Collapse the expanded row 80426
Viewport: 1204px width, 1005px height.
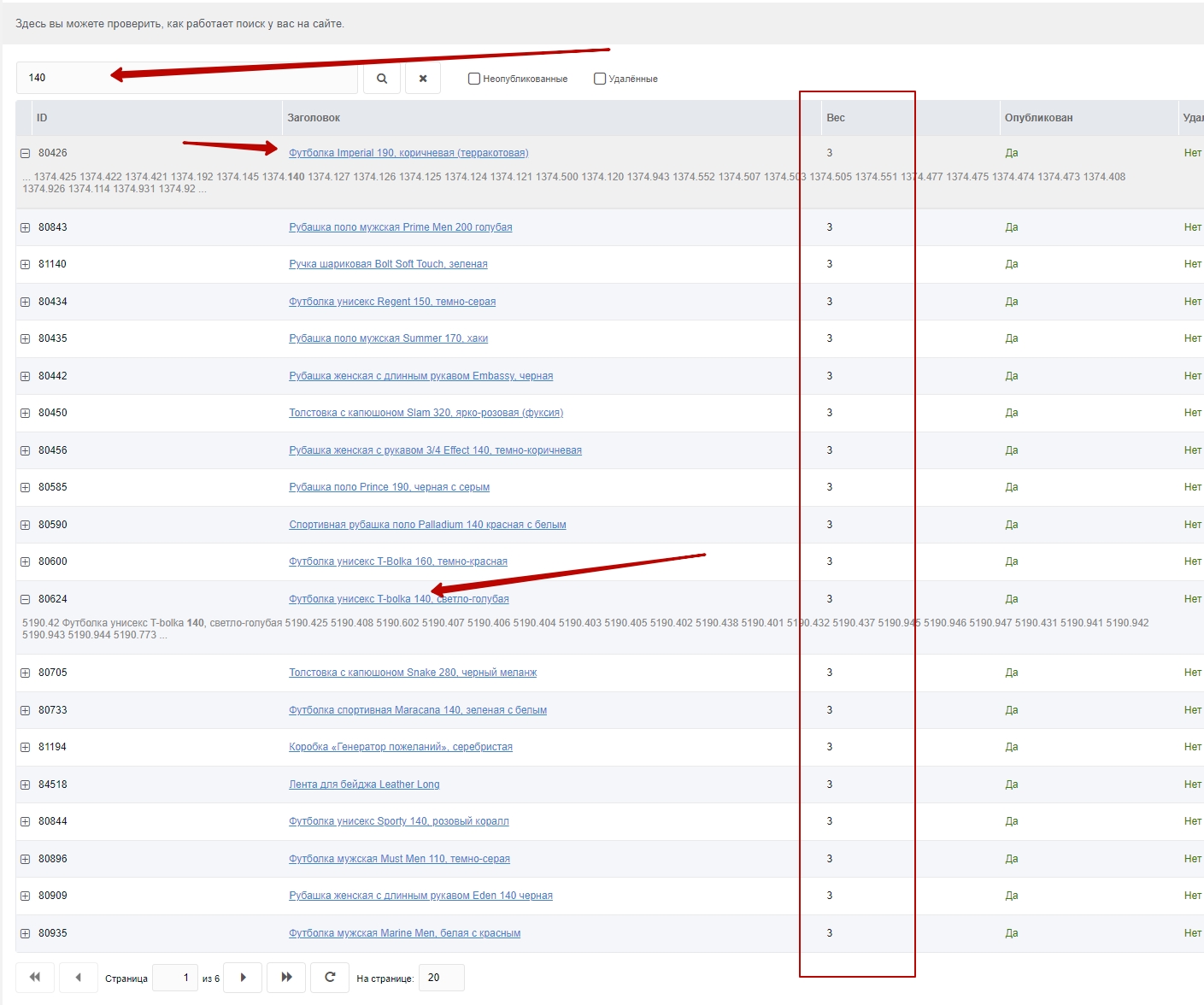[26, 154]
